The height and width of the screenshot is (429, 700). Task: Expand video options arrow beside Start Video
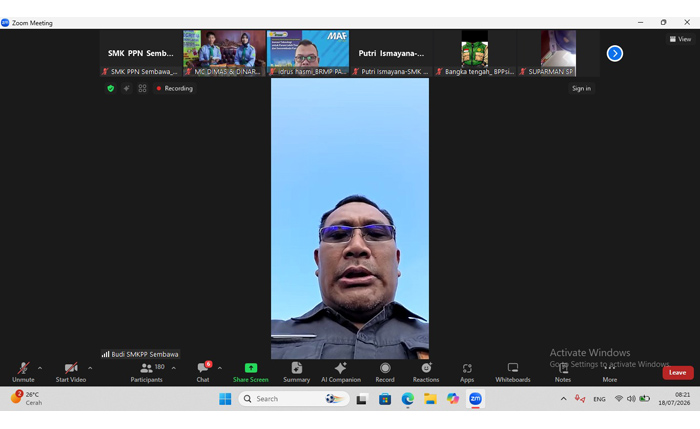click(x=90, y=368)
